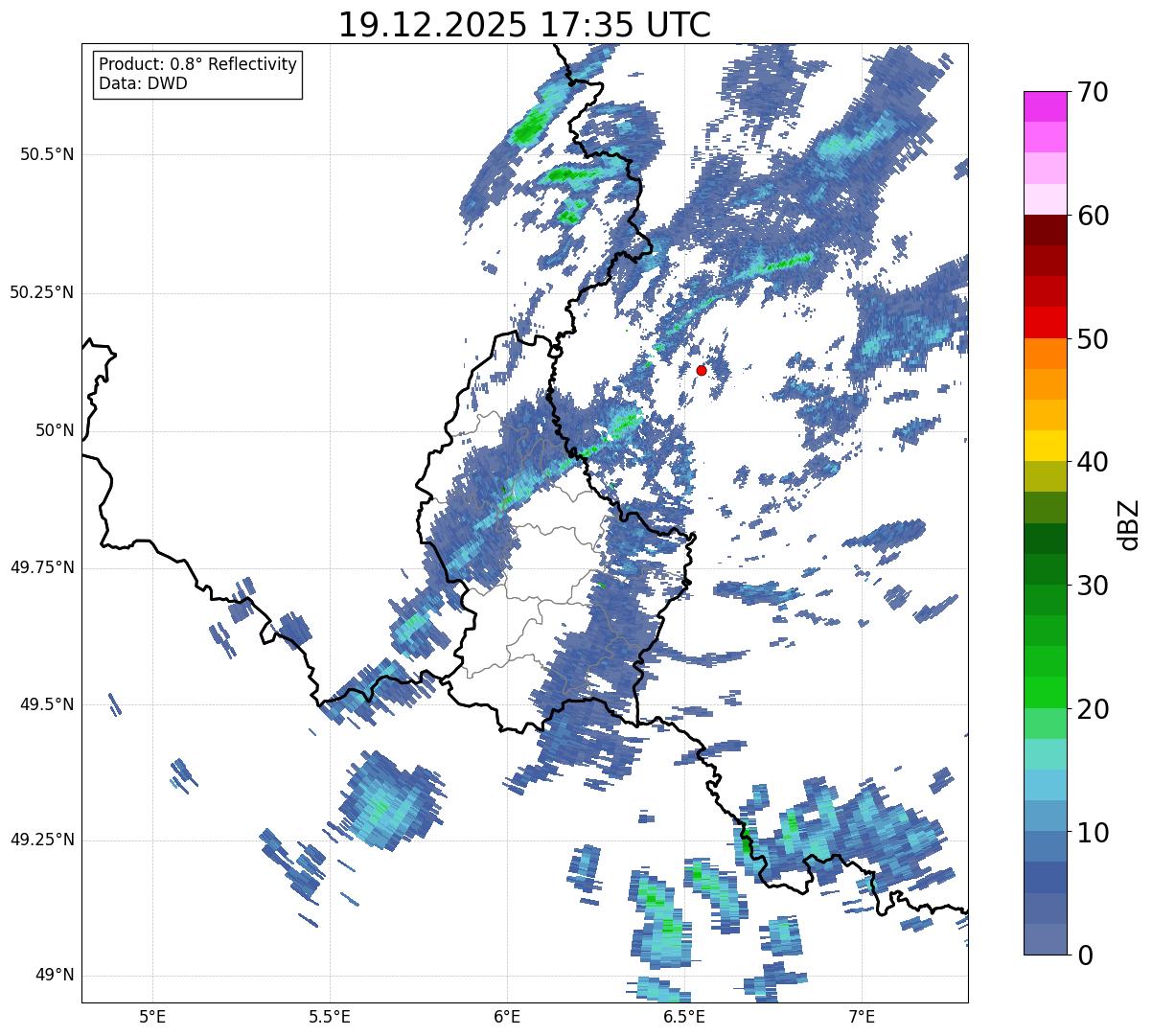1152x1036 pixels.
Task: Click the 5.5°E longitude label
Action: (x=330, y=1017)
